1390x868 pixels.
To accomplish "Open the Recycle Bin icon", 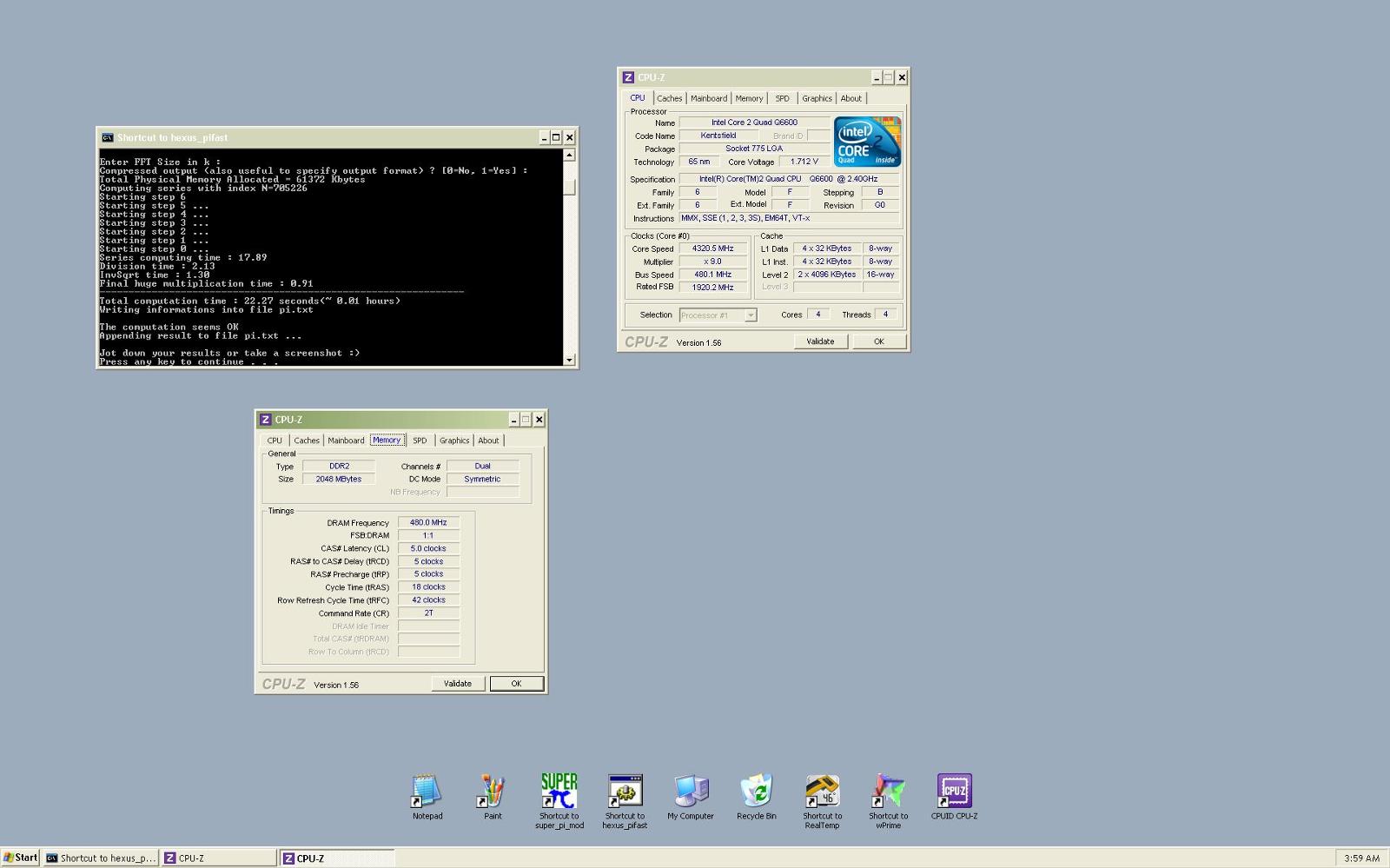I will tap(757, 796).
